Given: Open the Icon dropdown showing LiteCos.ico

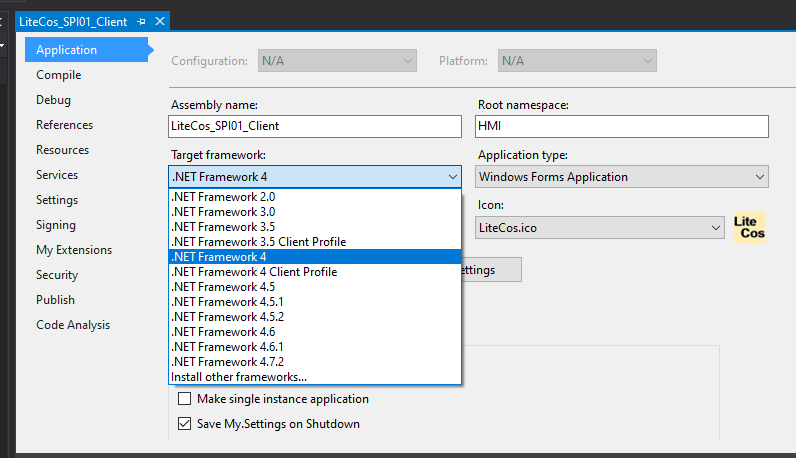Looking at the screenshot, I should pyautogui.click(x=600, y=227).
